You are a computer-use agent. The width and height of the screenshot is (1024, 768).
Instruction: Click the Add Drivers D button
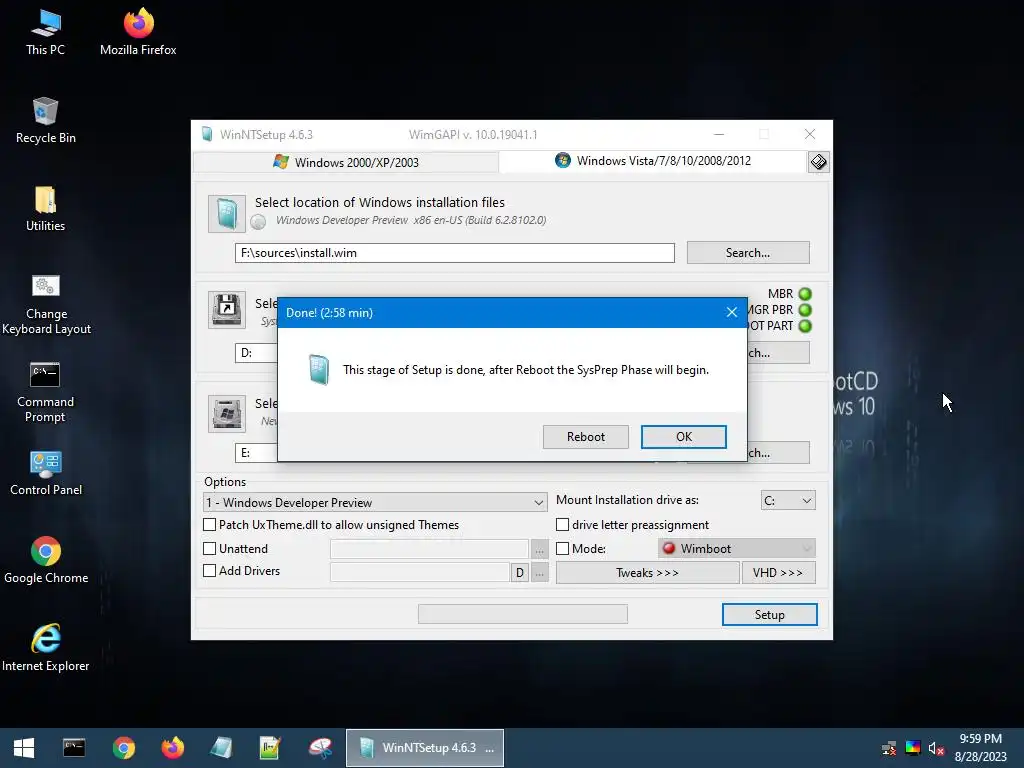pos(519,573)
